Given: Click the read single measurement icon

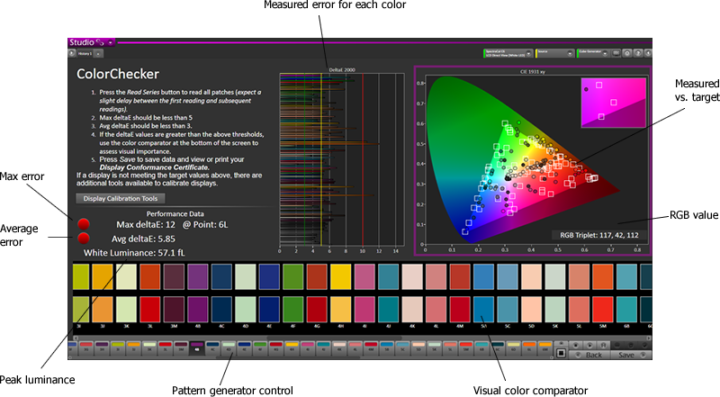Looking at the screenshot, I should click(576, 345).
